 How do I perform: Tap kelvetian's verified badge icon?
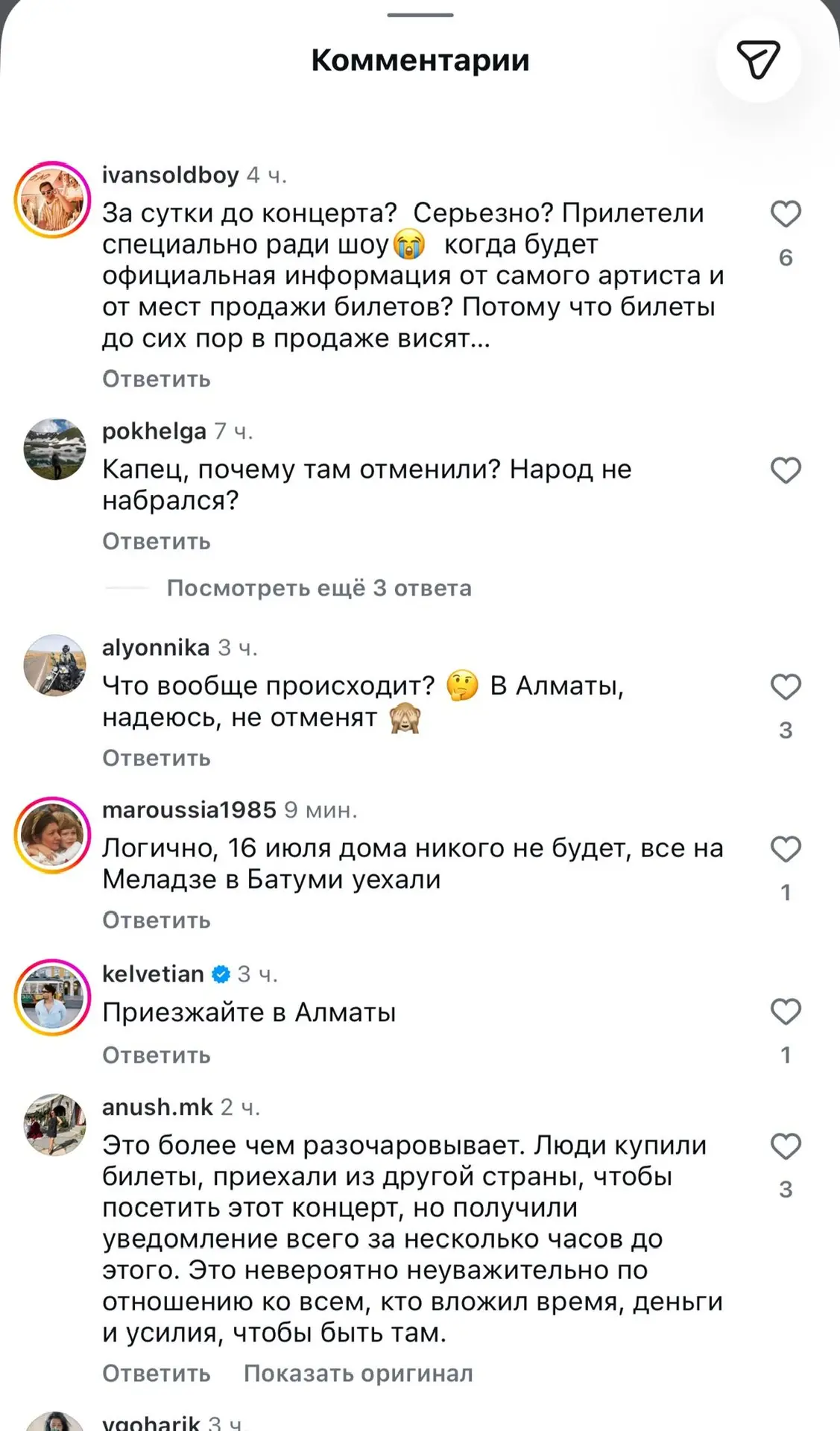pos(221,974)
